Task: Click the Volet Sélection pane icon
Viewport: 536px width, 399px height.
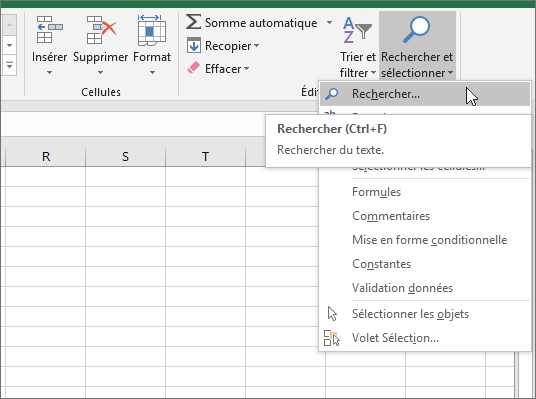Action: pyautogui.click(x=332, y=338)
